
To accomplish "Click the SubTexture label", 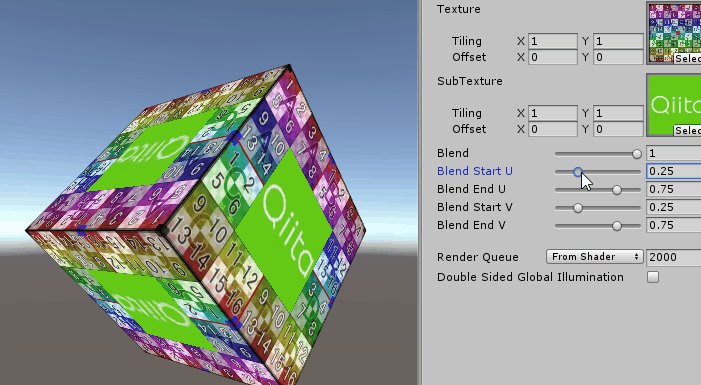I will 469,81.
